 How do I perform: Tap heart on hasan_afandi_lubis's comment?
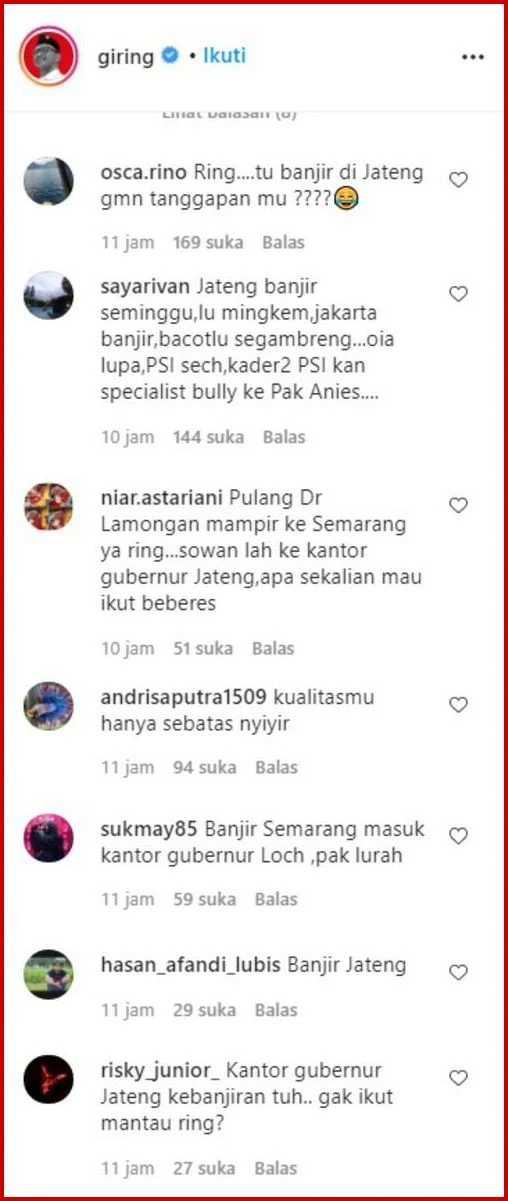(458, 972)
